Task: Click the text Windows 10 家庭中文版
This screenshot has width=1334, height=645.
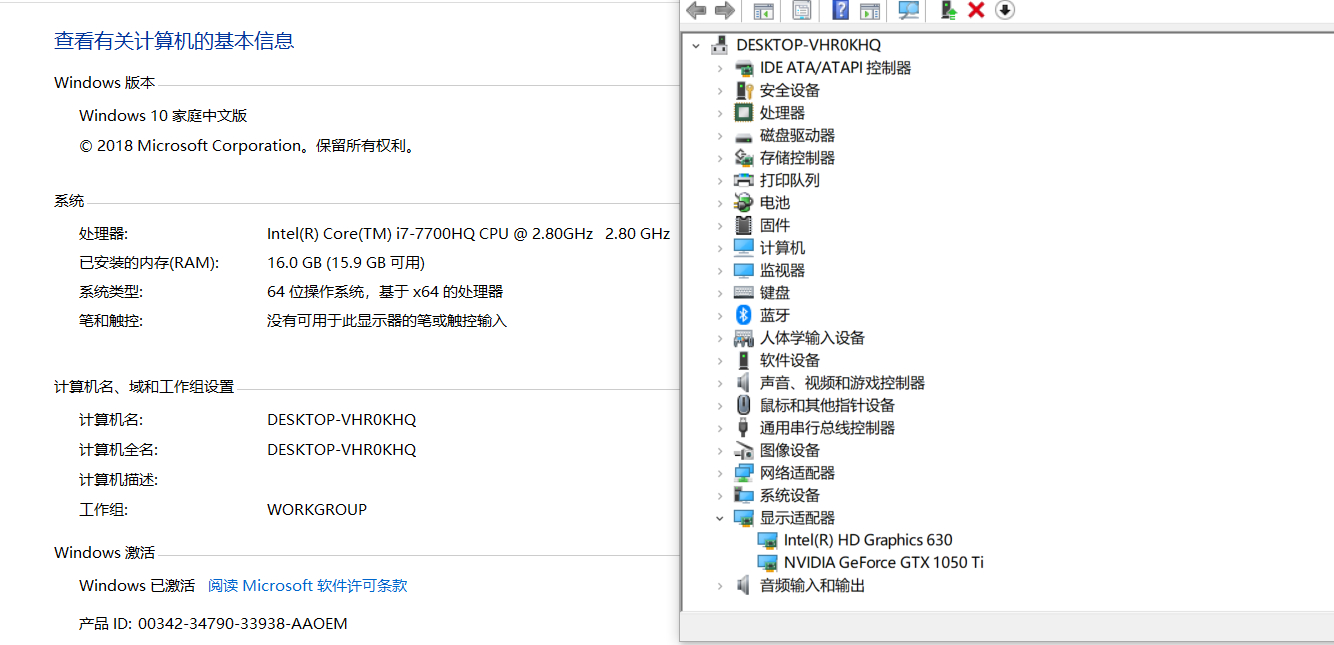Action: click(x=163, y=116)
